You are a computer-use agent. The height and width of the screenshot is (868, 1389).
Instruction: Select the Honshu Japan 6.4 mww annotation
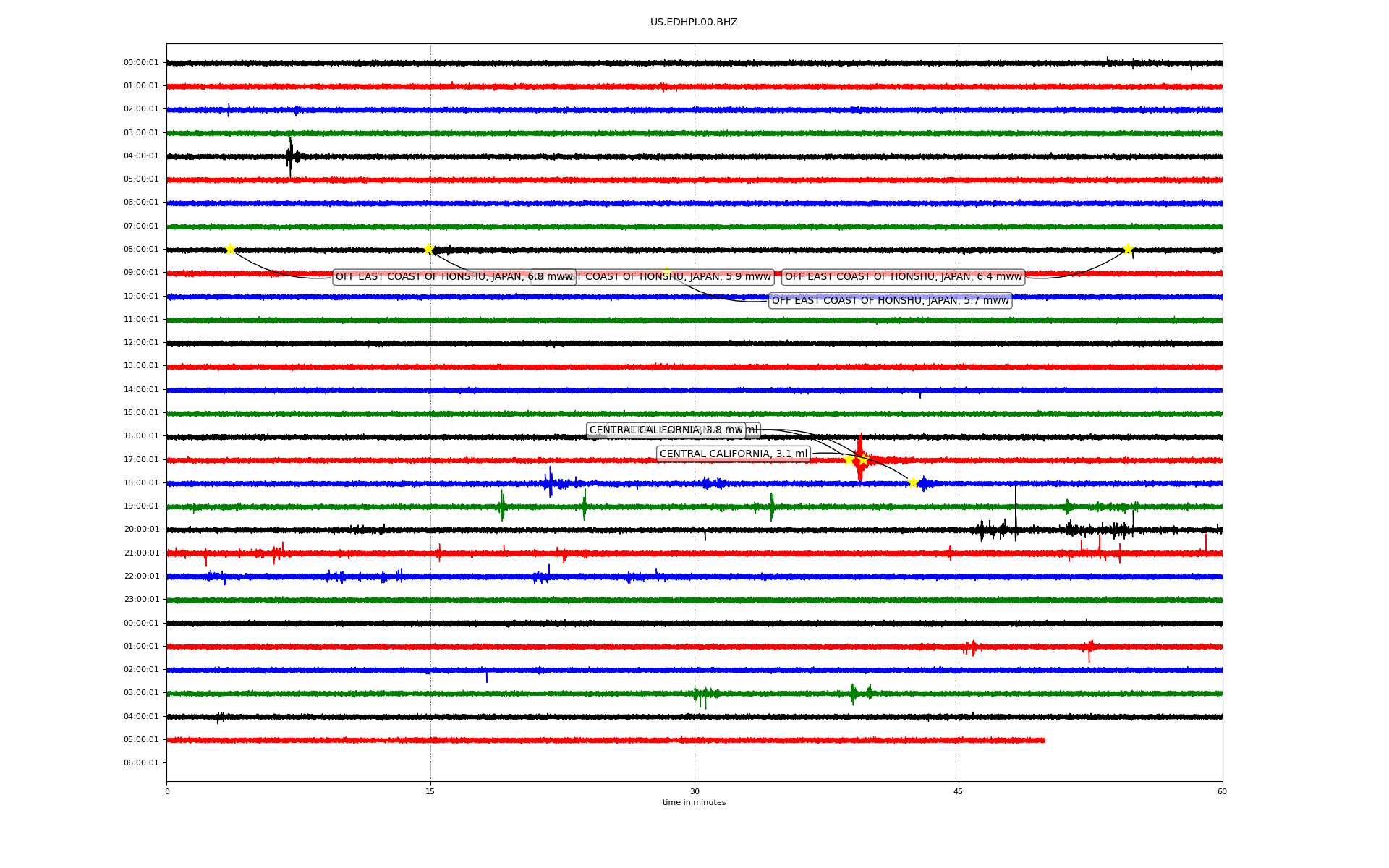904,277
